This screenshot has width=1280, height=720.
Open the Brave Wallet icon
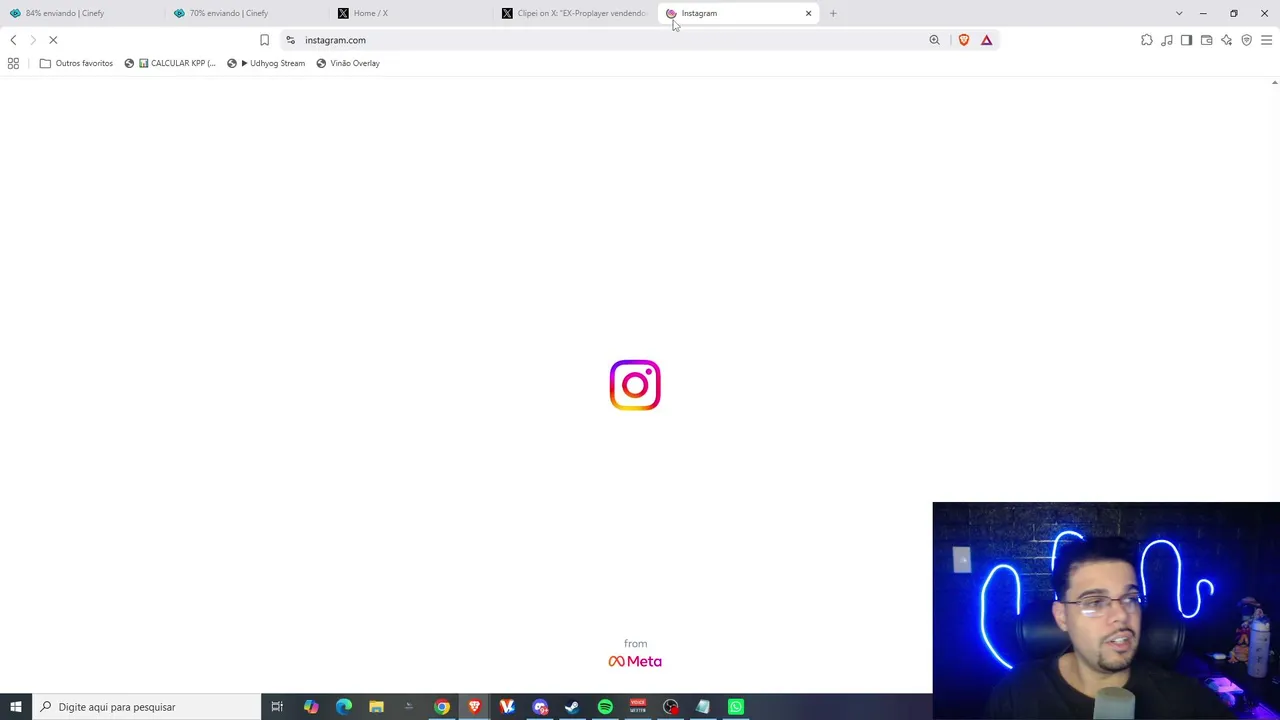(1206, 40)
